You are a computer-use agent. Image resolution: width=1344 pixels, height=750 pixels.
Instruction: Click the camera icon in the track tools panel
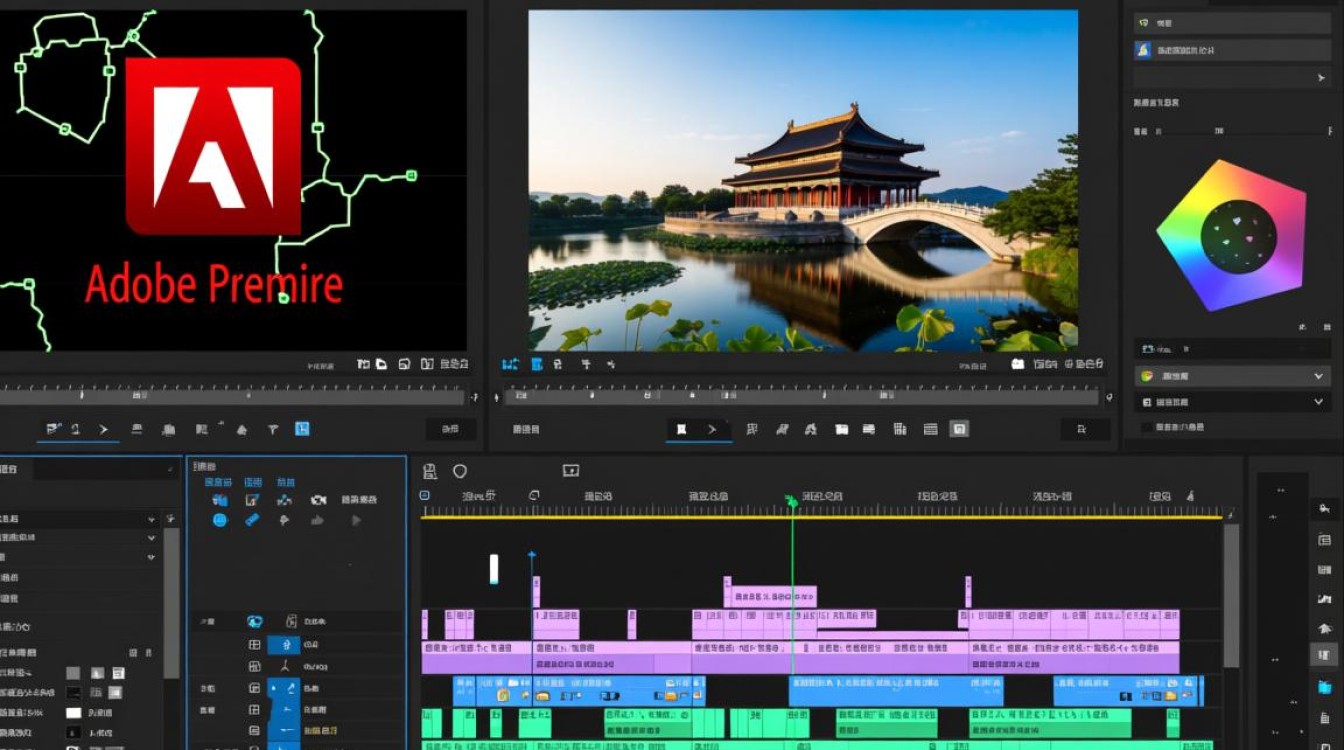click(x=318, y=500)
